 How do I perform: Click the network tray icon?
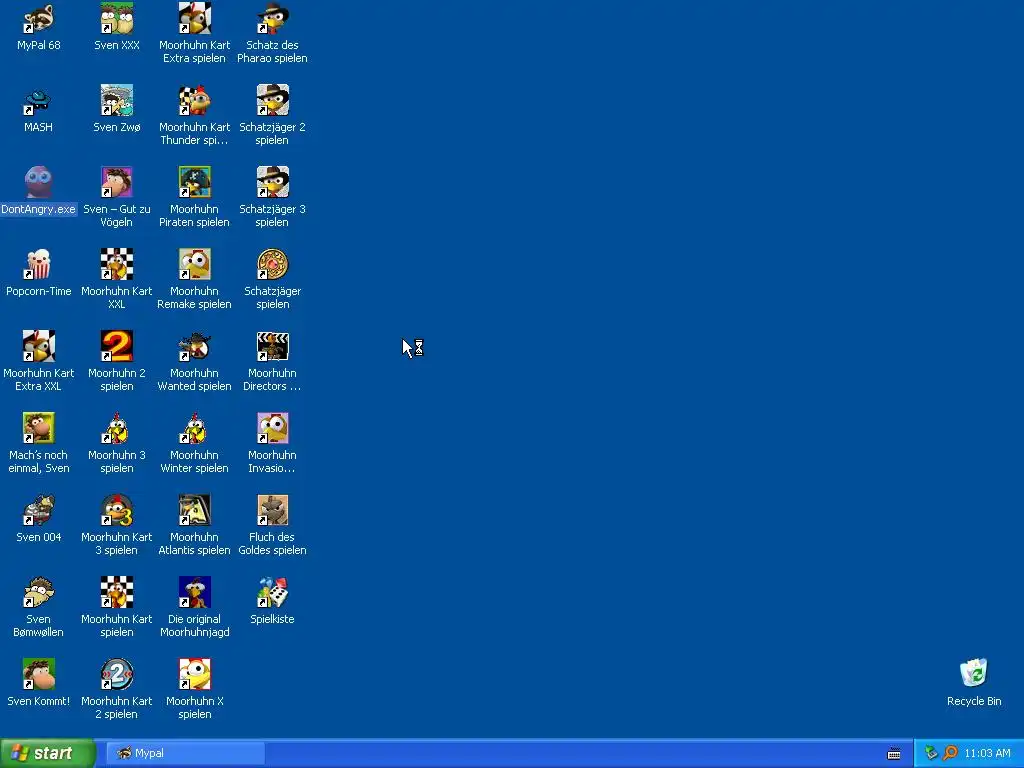pos(931,753)
